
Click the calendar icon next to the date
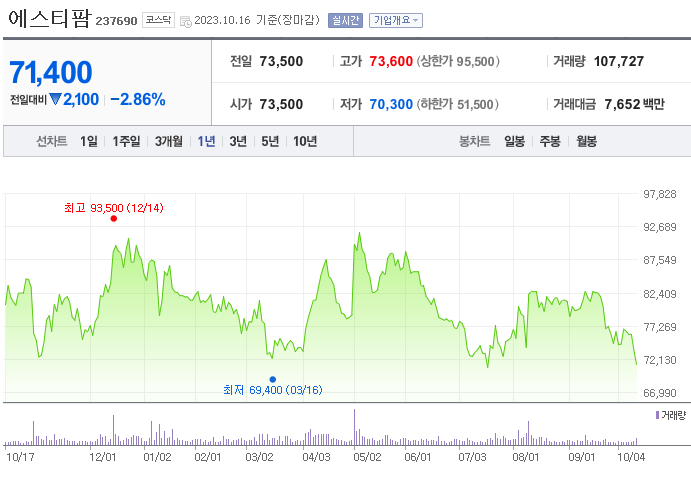(186, 21)
